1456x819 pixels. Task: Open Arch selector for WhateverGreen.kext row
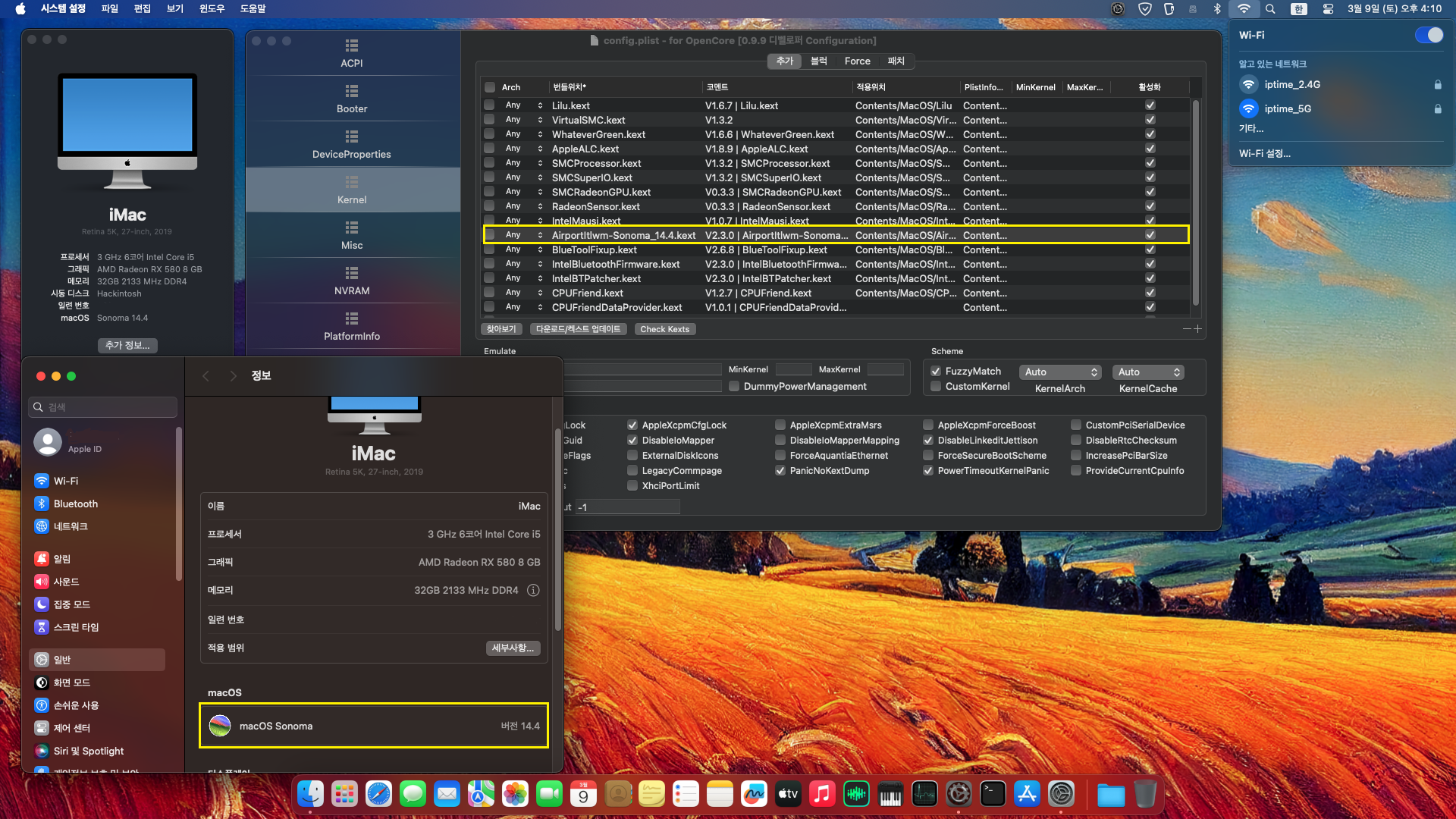(x=540, y=134)
